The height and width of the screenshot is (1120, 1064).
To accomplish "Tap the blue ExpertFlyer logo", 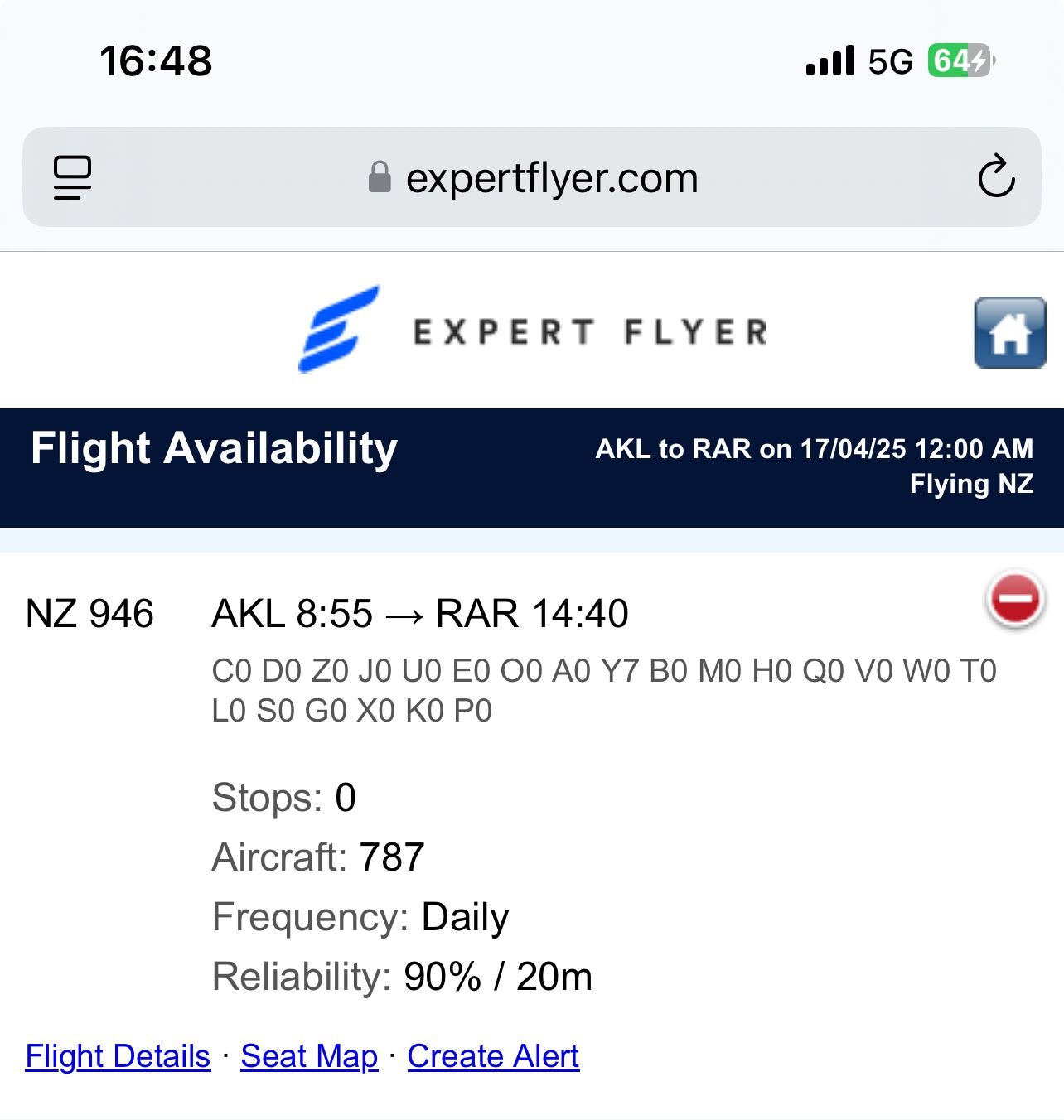I will pos(339,330).
